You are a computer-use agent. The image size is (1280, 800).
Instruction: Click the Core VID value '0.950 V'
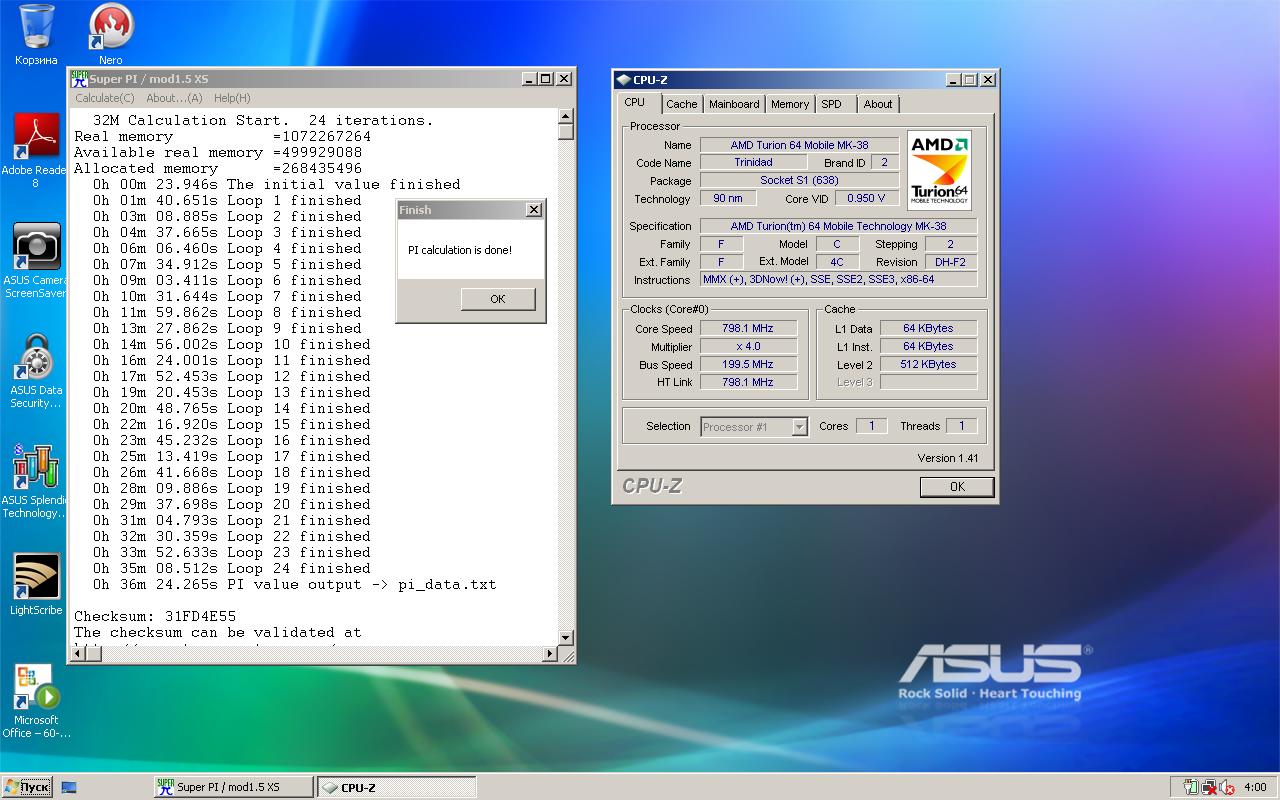point(866,198)
